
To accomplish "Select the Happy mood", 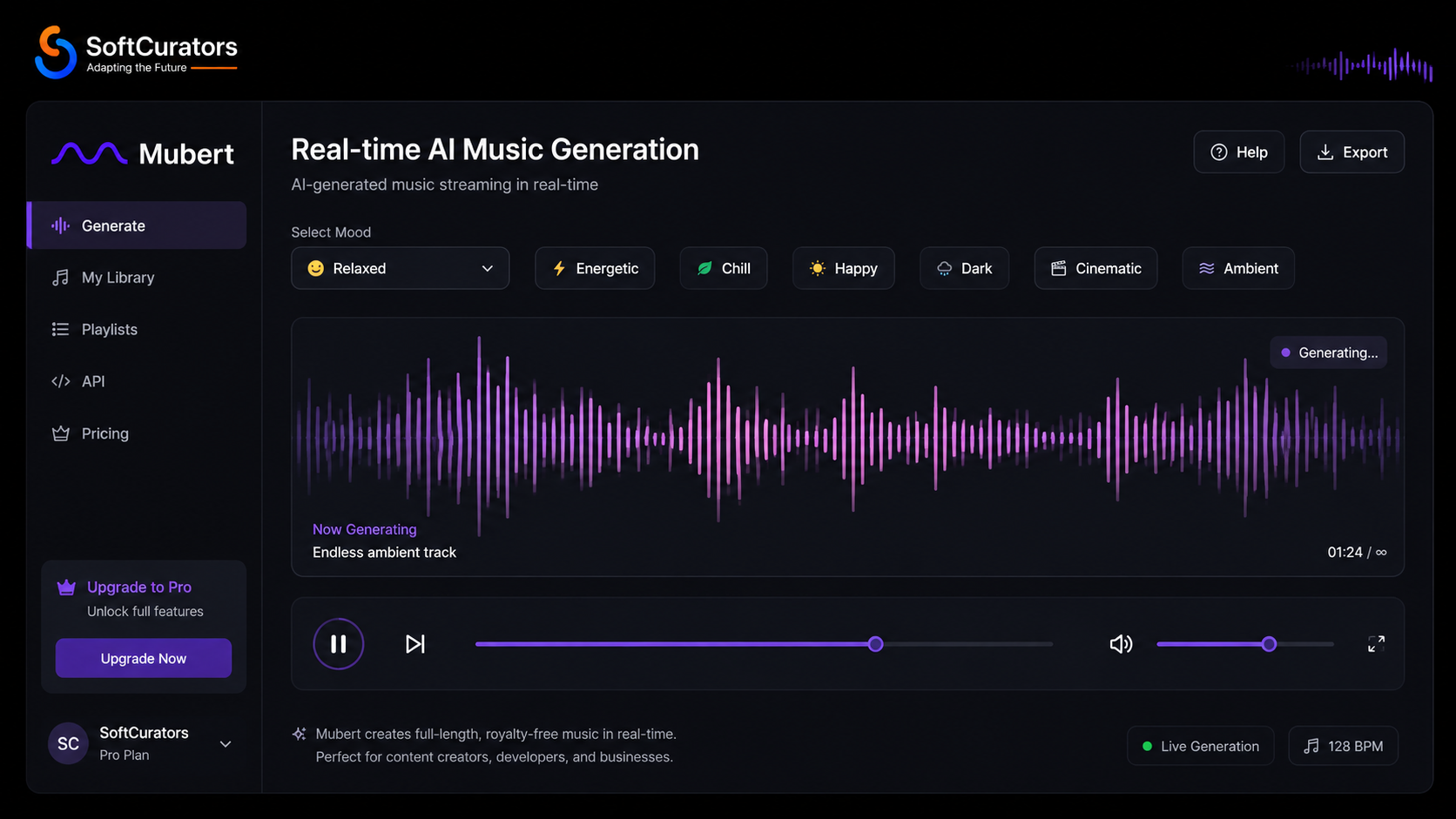I will tap(844, 268).
